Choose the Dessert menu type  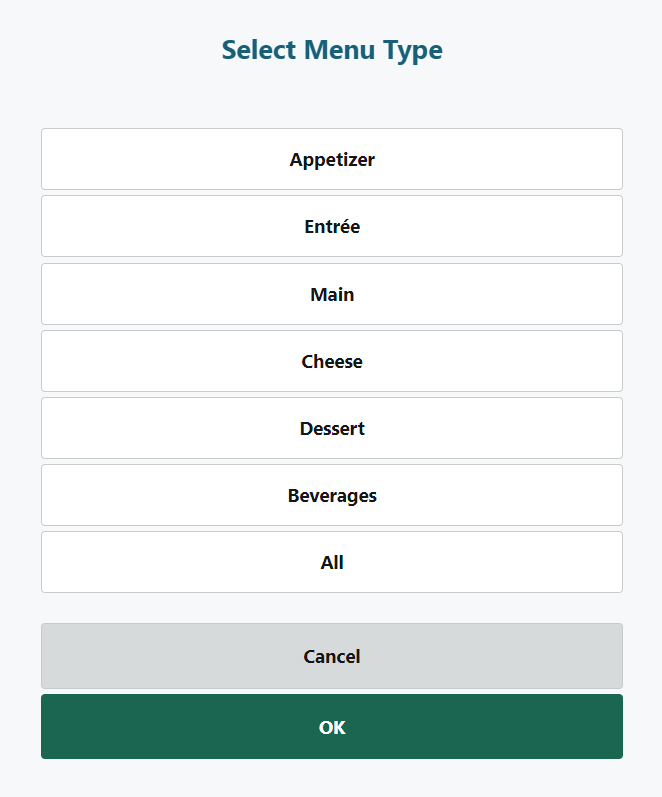(332, 428)
